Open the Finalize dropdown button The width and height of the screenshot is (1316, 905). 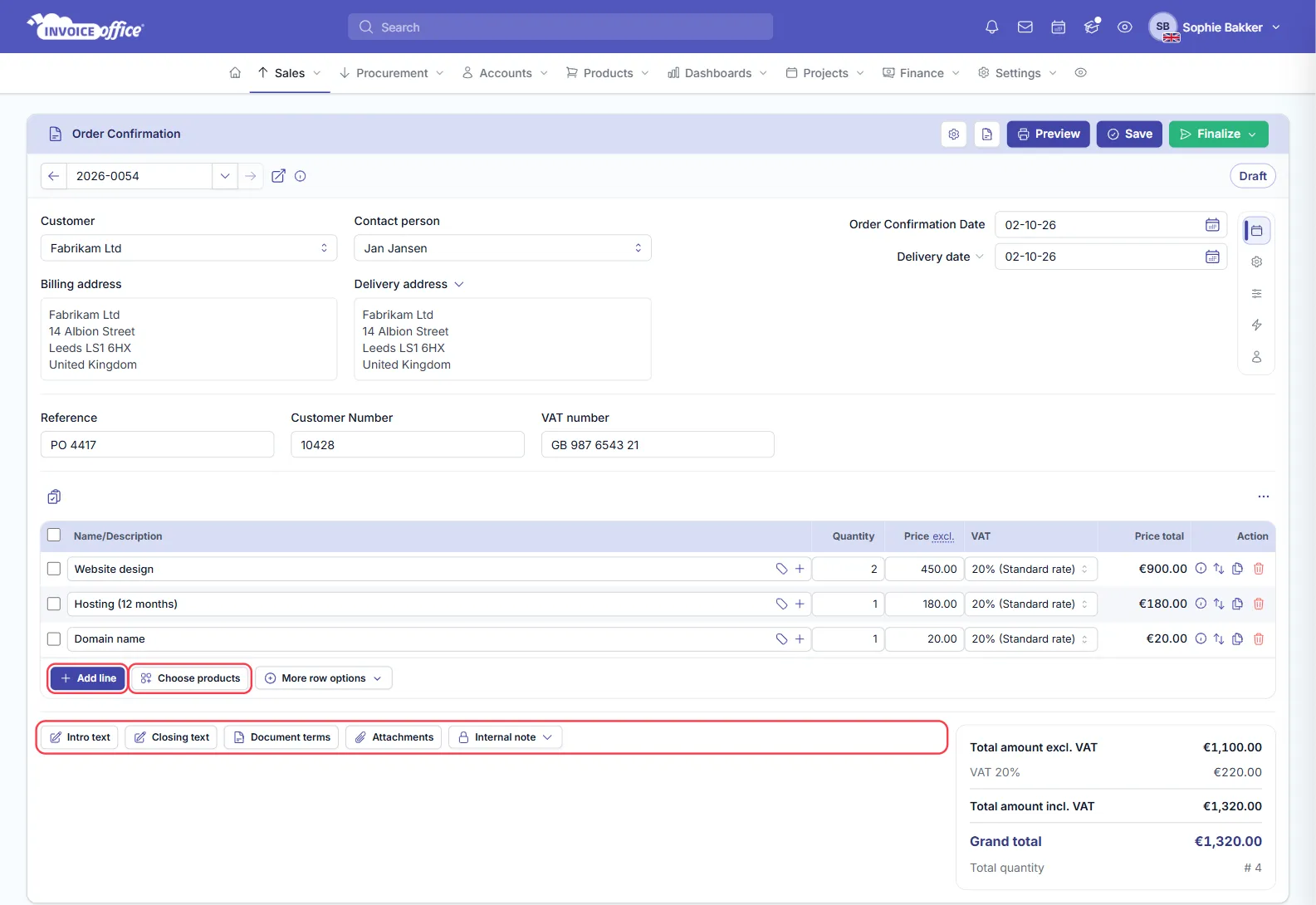click(x=1219, y=134)
